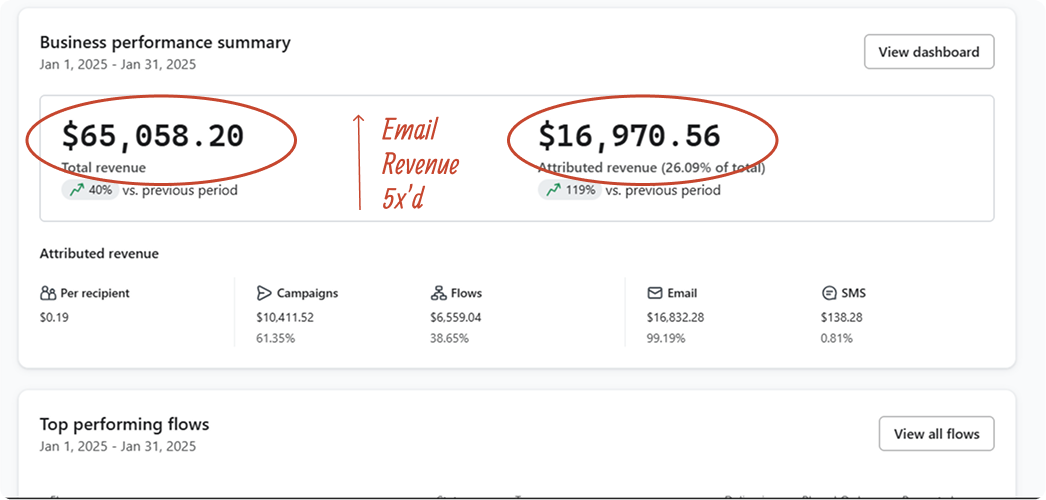Select the $16,970.56 attributed revenue figure

pos(629,136)
